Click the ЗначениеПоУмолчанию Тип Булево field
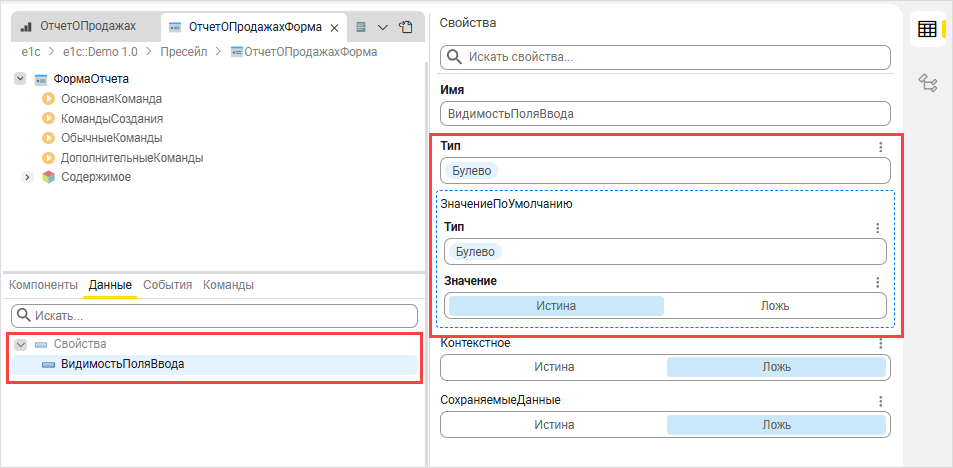Image resolution: width=953 pixels, height=468 pixels. [666, 252]
